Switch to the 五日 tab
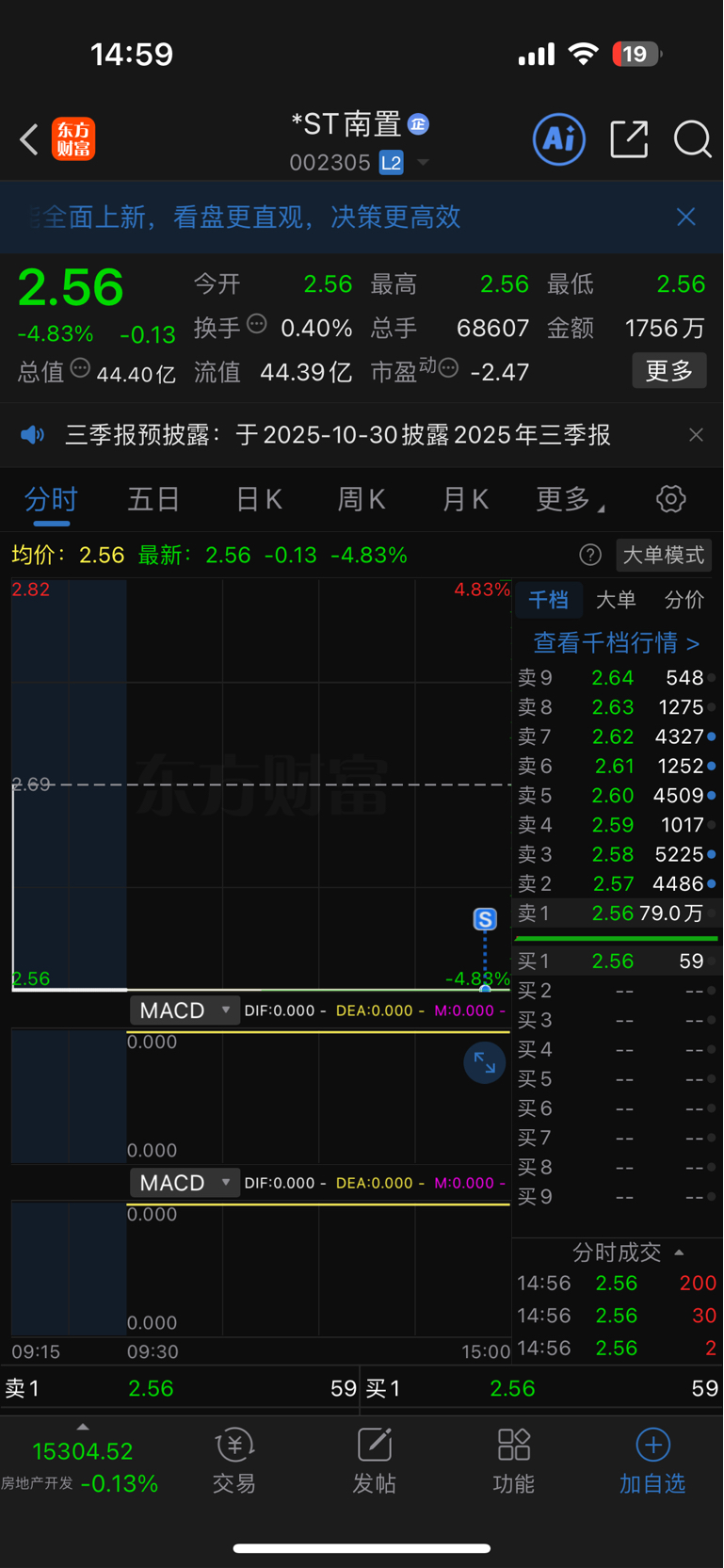Image resolution: width=724 pixels, height=1568 pixels. pos(153,499)
